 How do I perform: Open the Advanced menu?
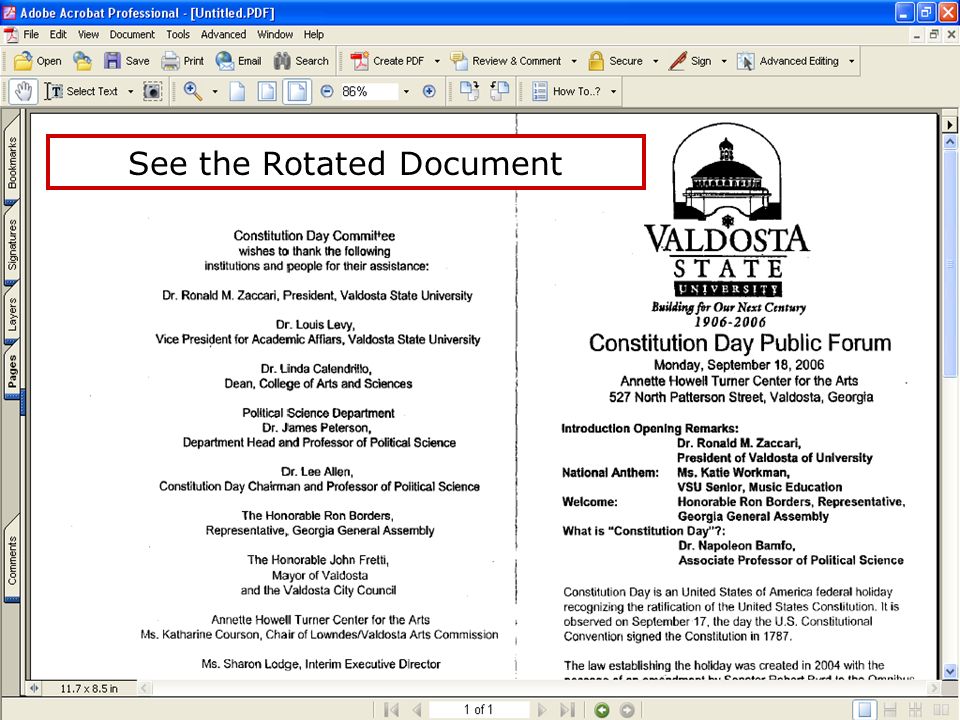[x=223, y=34]
